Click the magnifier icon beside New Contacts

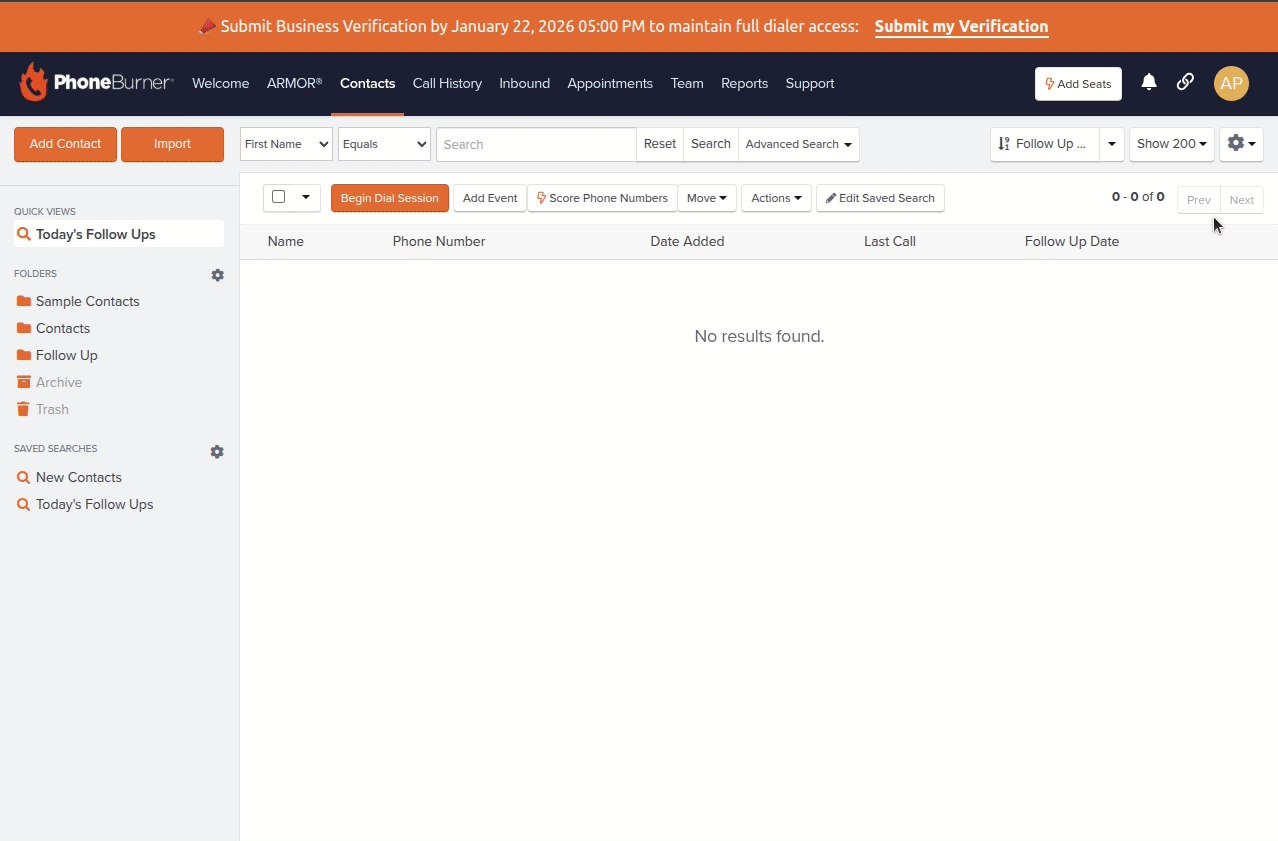point(24,478)
